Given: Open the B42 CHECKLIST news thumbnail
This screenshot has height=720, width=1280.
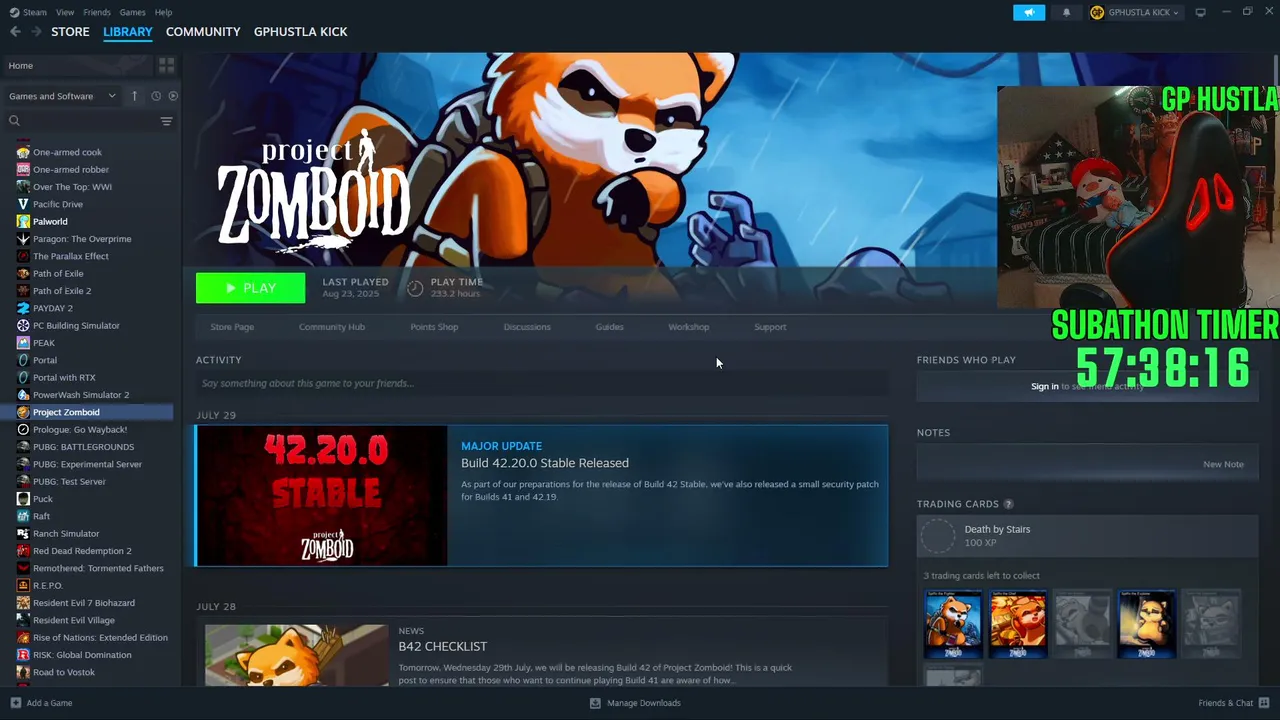Looking at the screenshot, I should pyautogui.click(x=297, y=655).
